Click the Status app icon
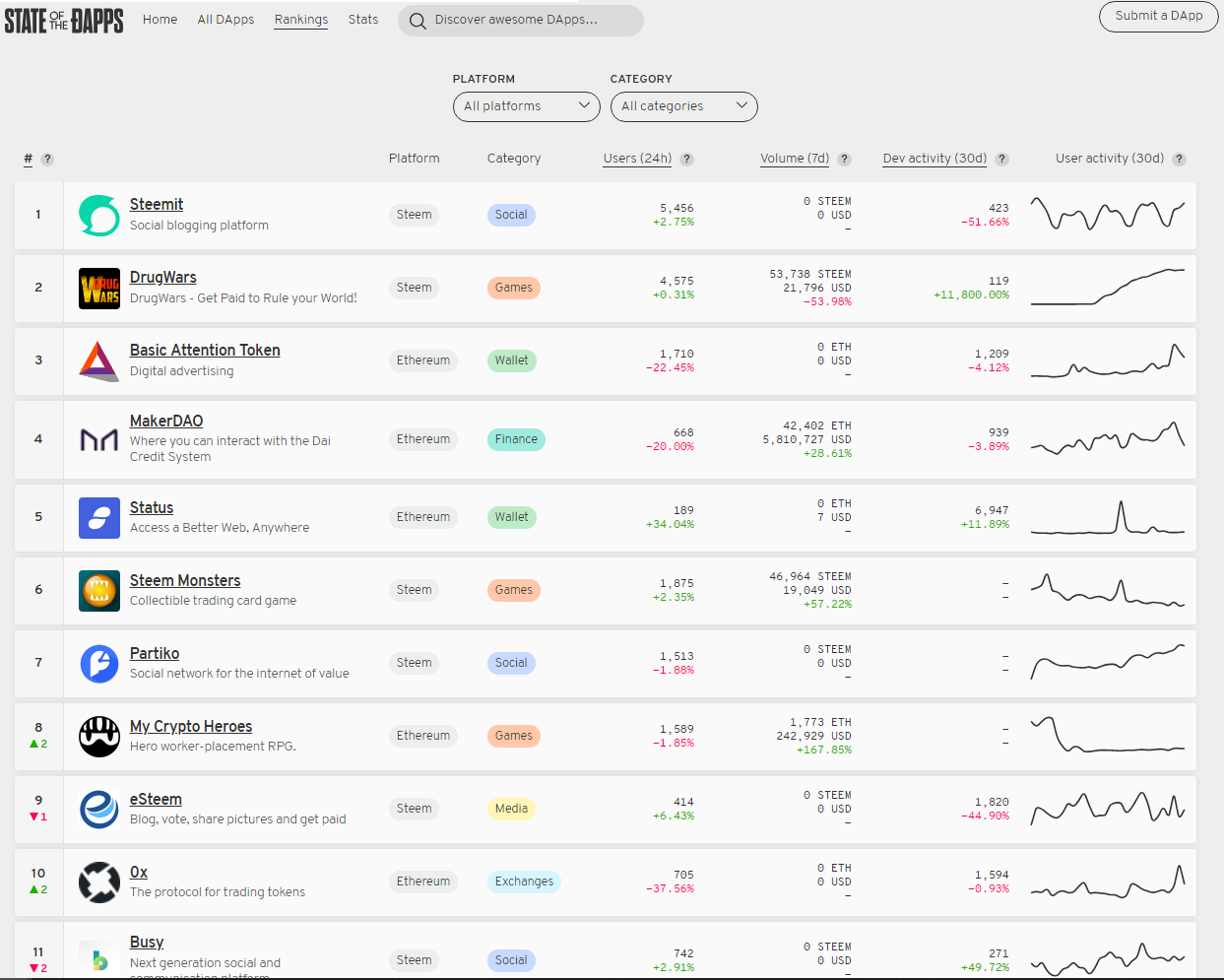This screenshot has height=980, width=1224. [x=99, y=518]
